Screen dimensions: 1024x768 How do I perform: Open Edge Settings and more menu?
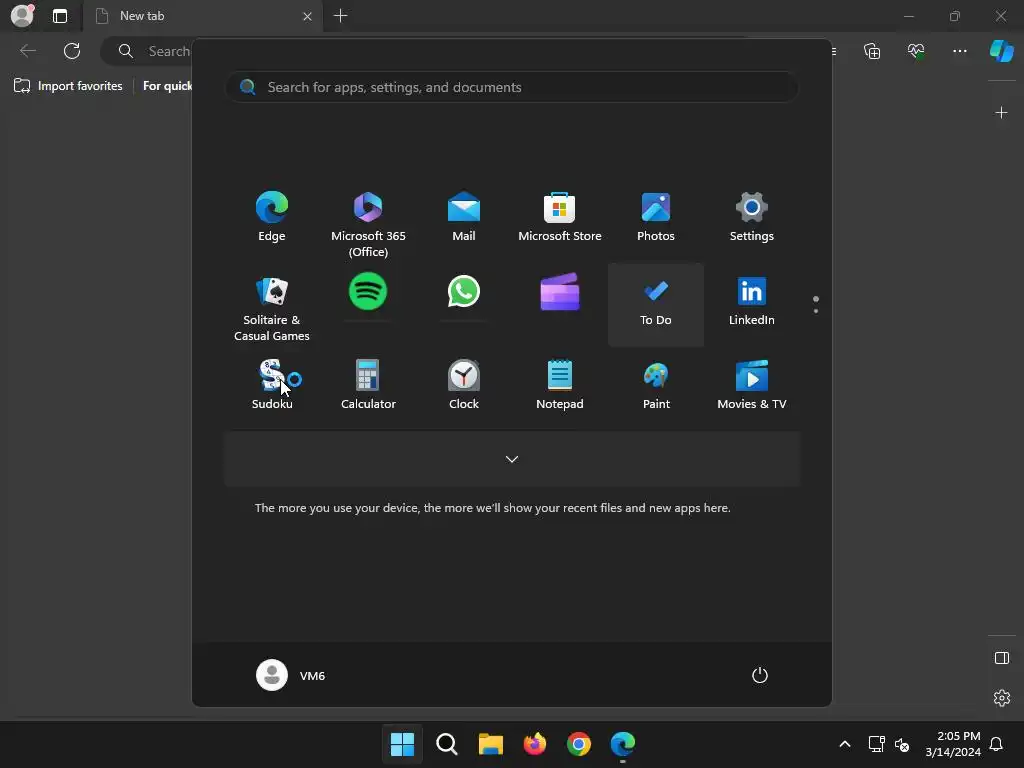click(959, 51)
